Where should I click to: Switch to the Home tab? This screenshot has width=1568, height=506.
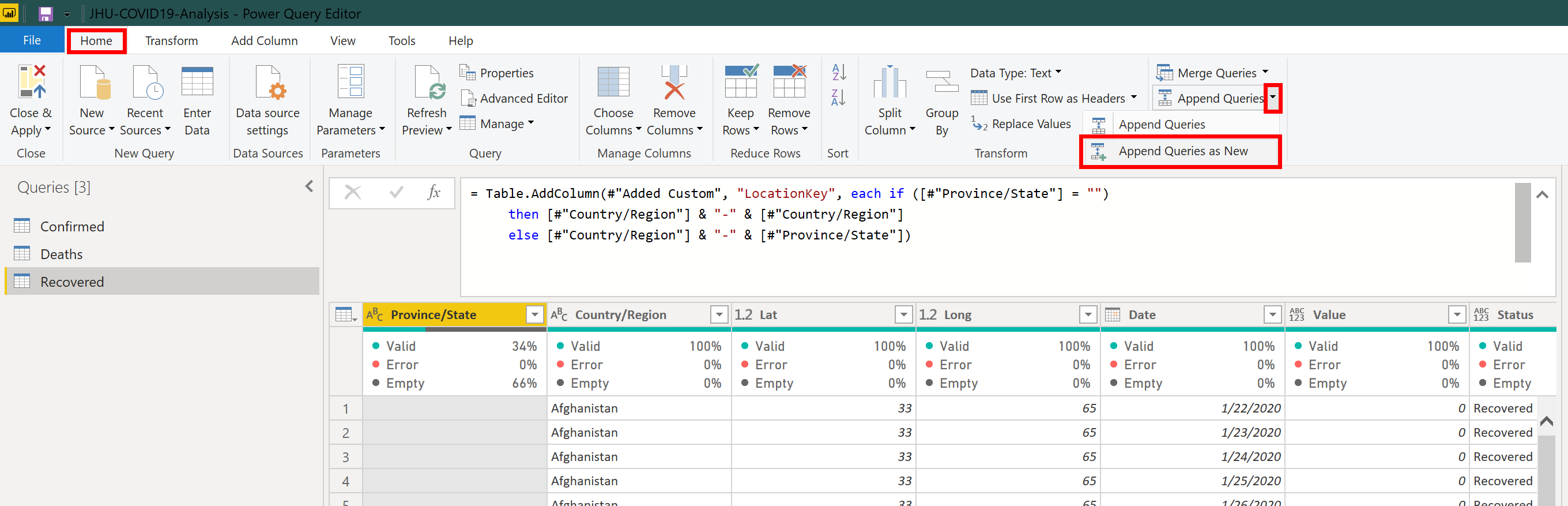pyautogui.click(x=96, y=41)
